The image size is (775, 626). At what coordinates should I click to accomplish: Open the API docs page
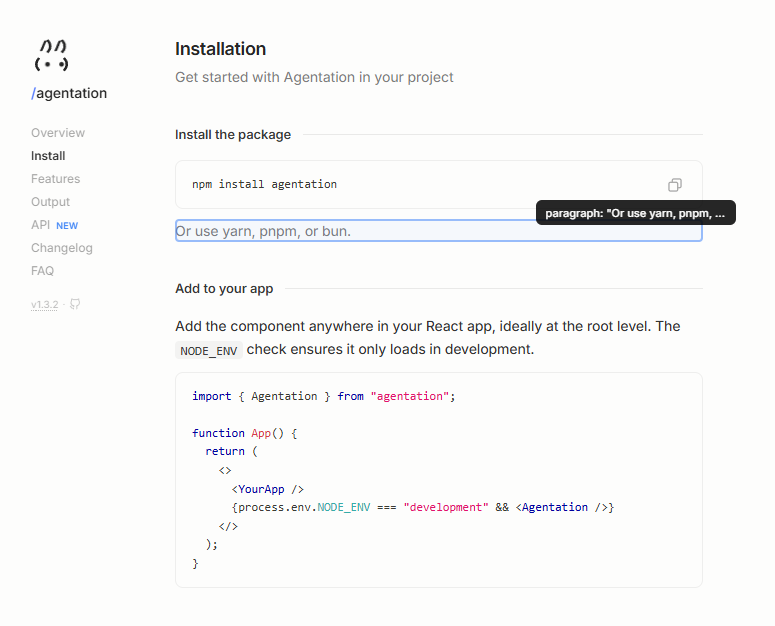click(40, 225)
